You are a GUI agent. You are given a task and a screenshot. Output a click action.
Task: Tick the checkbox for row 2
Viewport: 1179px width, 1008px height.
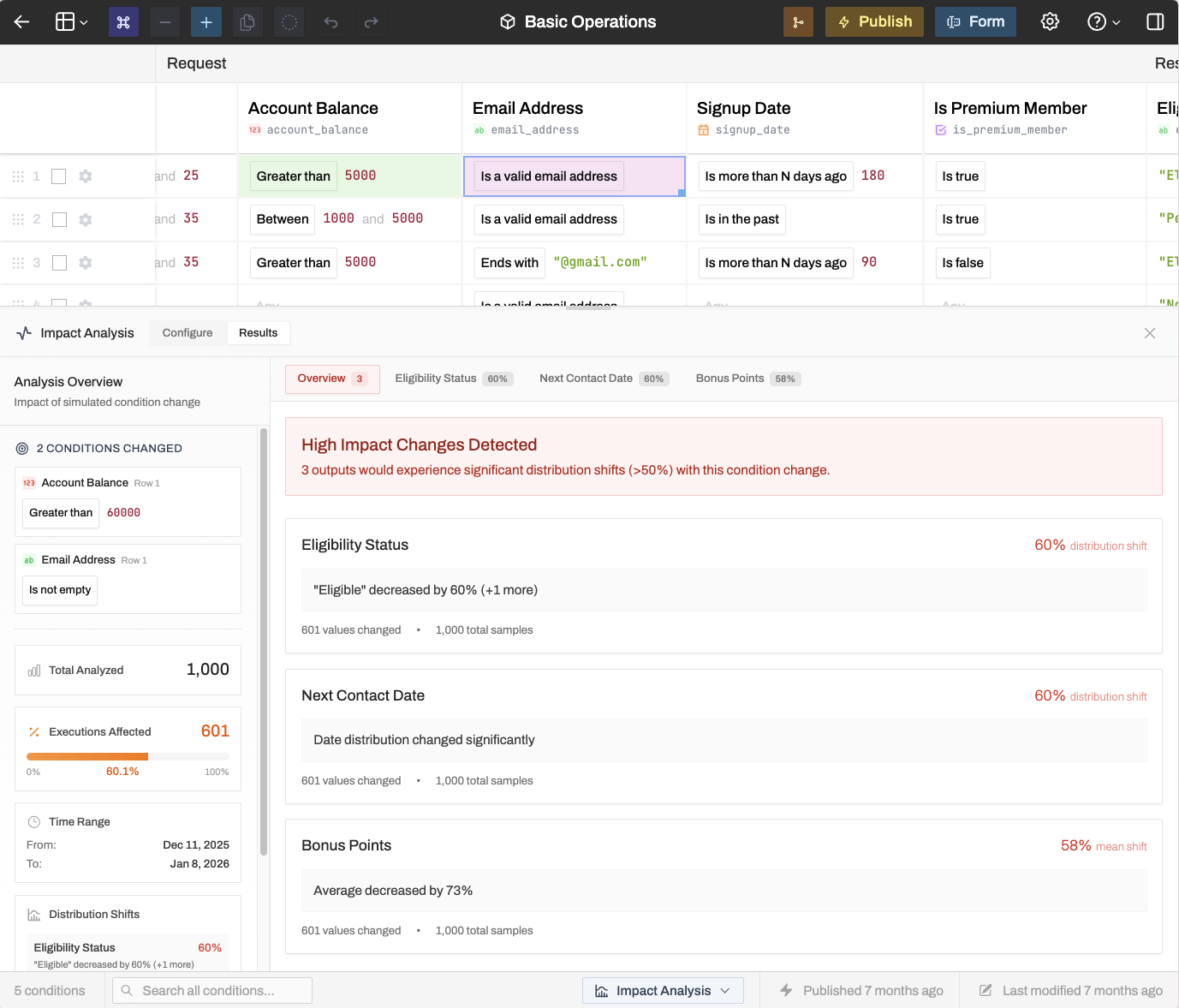tap(59, 220)
